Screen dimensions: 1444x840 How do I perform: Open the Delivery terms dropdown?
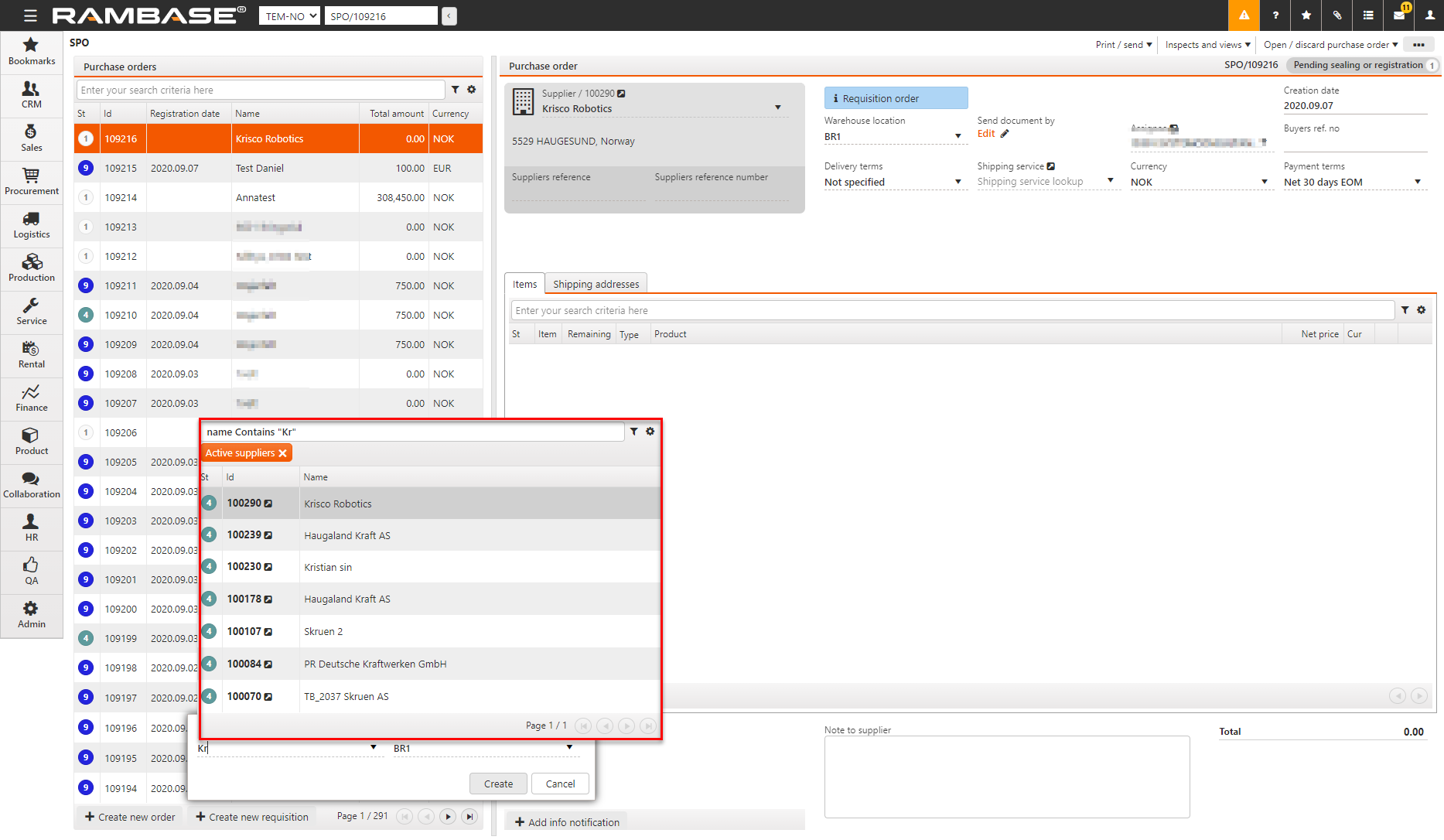click(x=958, y=183)
